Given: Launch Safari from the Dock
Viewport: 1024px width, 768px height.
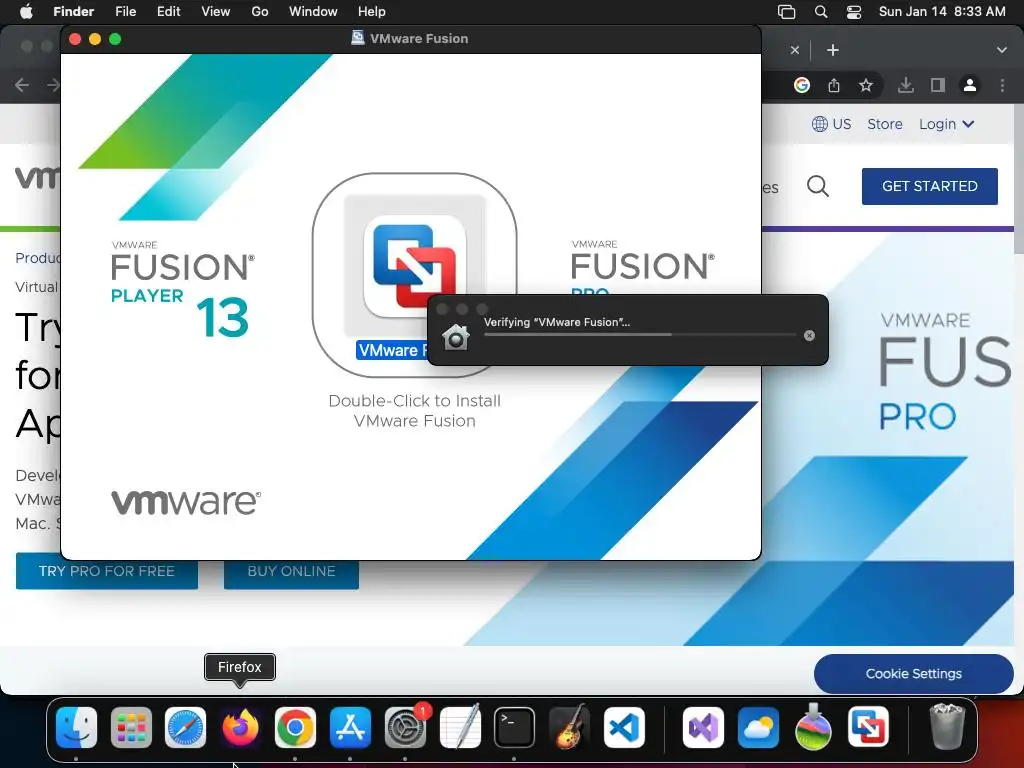Looking at the screenshot, I should 185,728.
